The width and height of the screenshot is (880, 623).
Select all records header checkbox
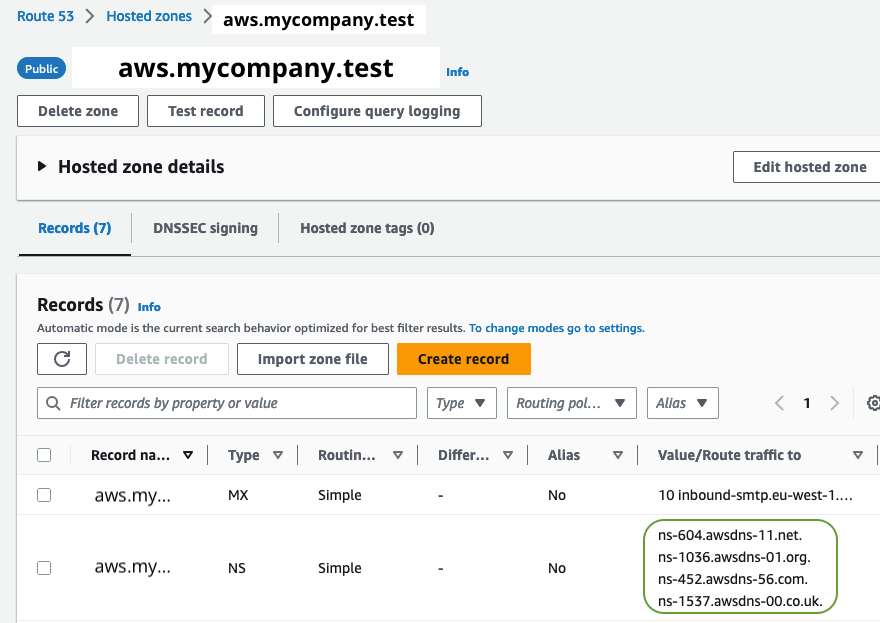pyautogui.click(x=44, y=455)
